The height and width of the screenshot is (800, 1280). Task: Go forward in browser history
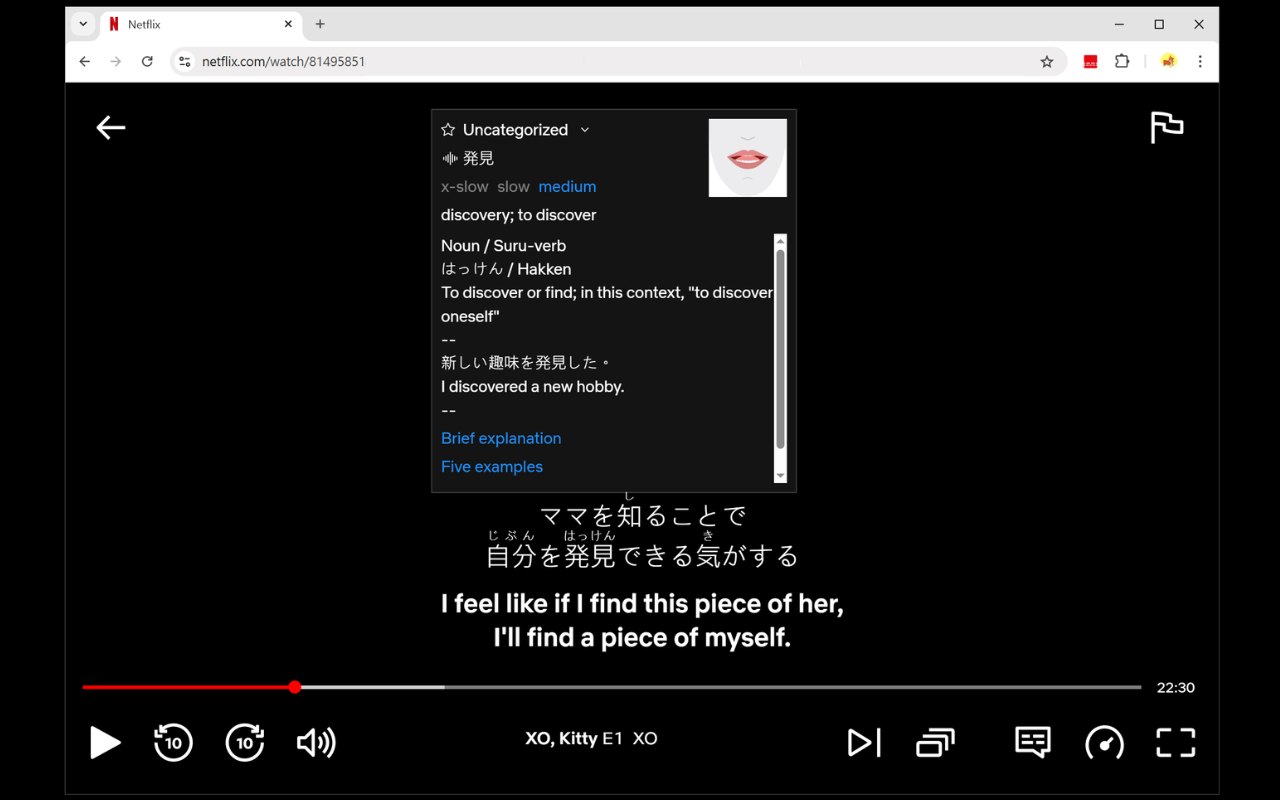116,61
